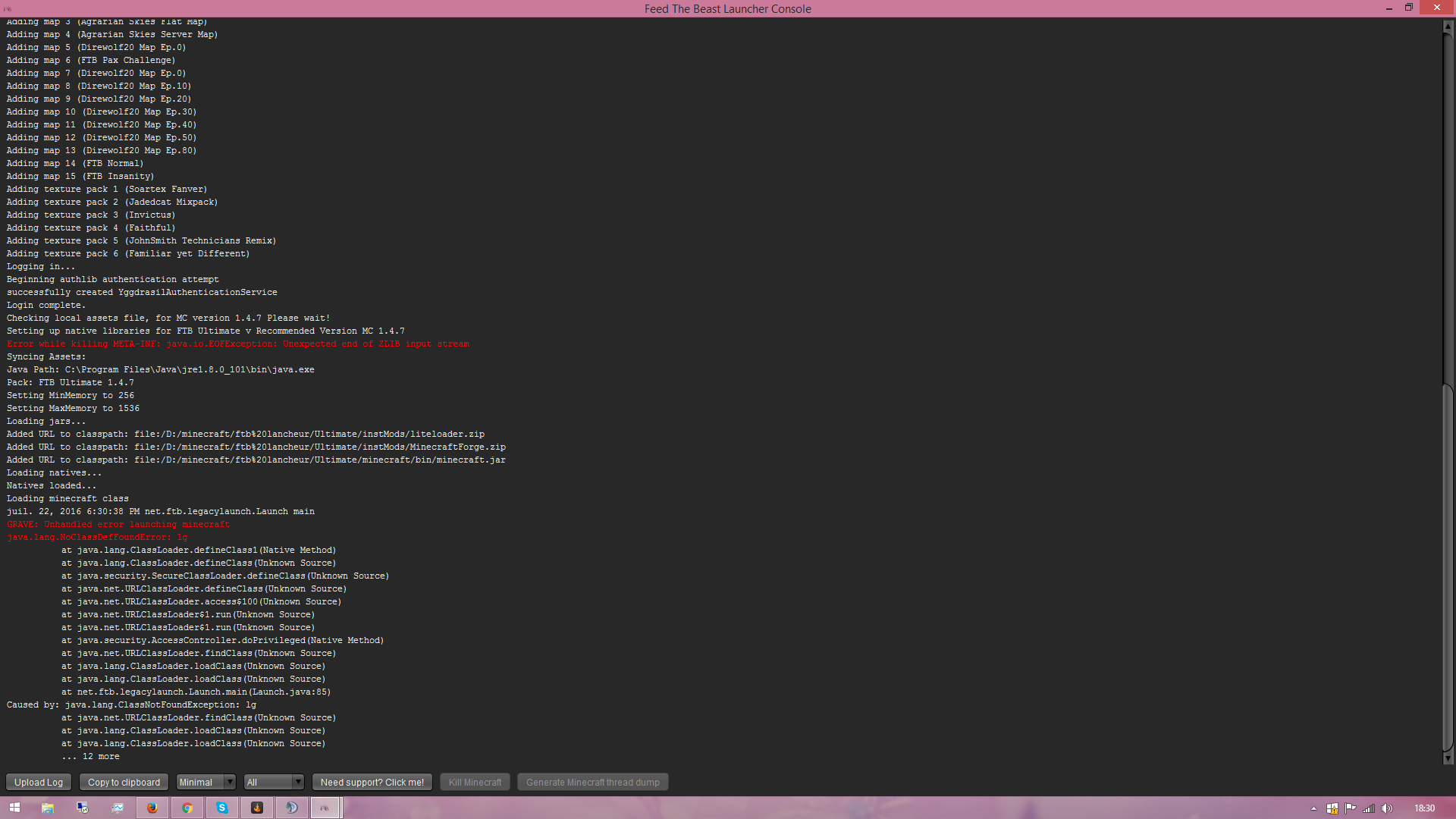Click the 'Loading minecraft class' line

click(67, 499)
